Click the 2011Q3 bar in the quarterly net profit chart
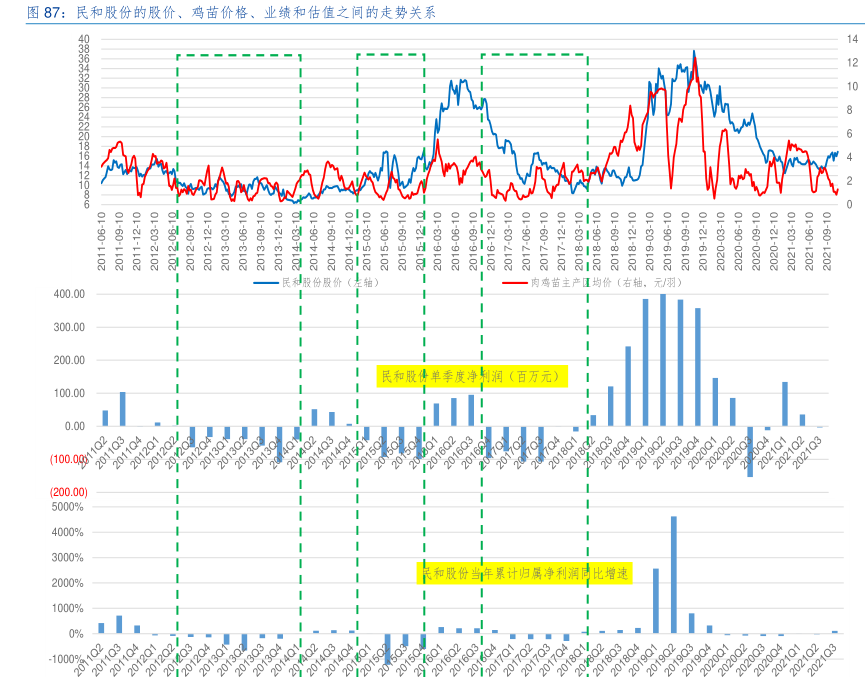Viewport: 865px width, 677px height. tap(122, 409)
